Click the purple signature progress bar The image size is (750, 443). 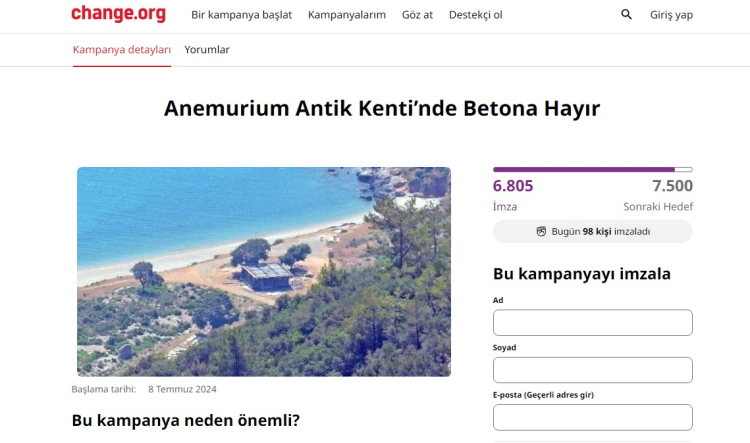(593, 169)
